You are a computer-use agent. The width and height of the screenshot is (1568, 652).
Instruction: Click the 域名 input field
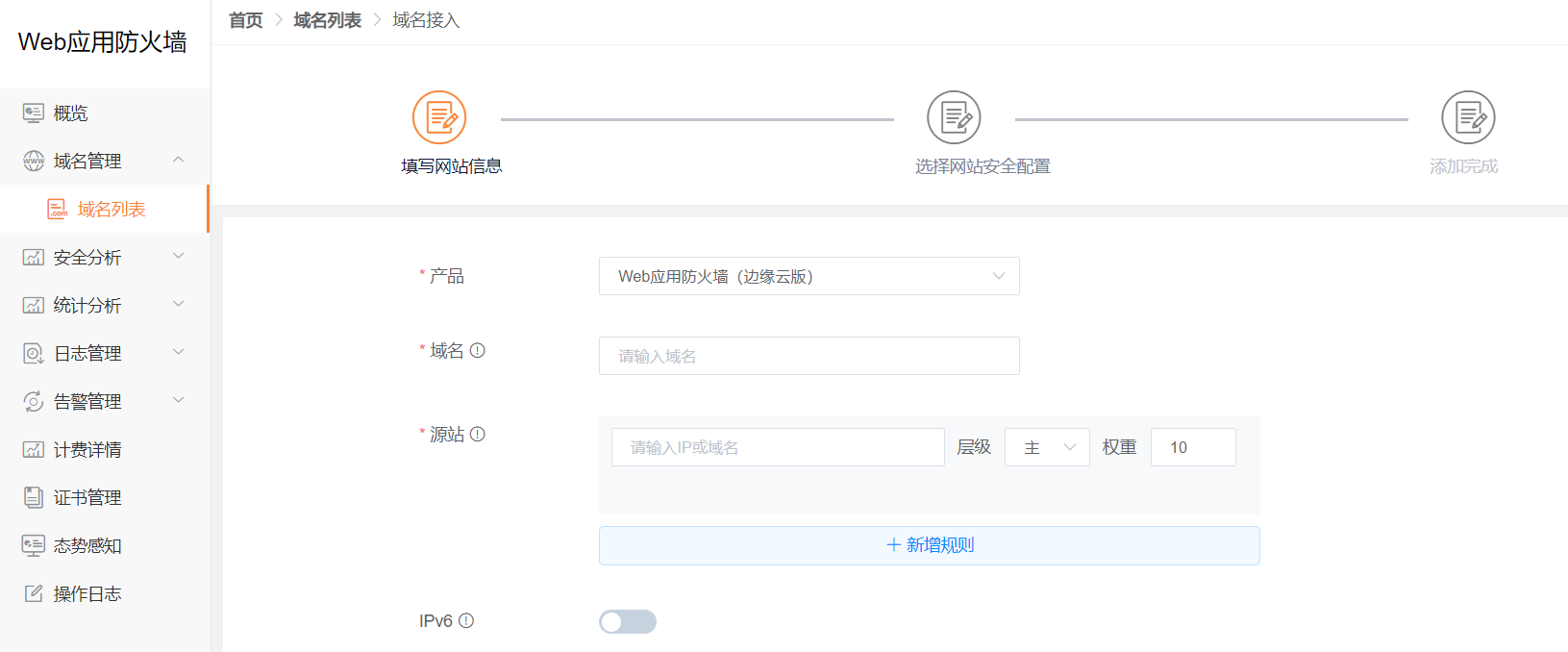tap(809, 357)
